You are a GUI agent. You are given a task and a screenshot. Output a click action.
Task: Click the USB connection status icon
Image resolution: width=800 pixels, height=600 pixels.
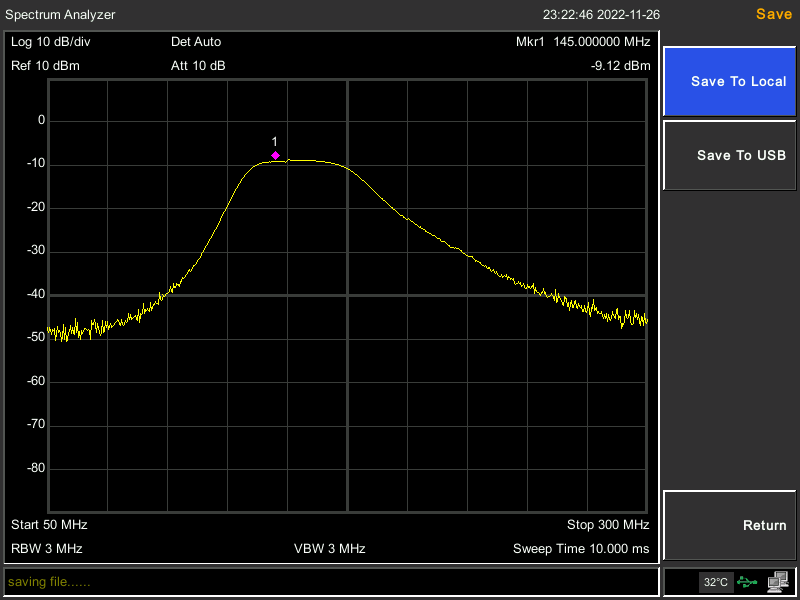[x=747, y=581]
